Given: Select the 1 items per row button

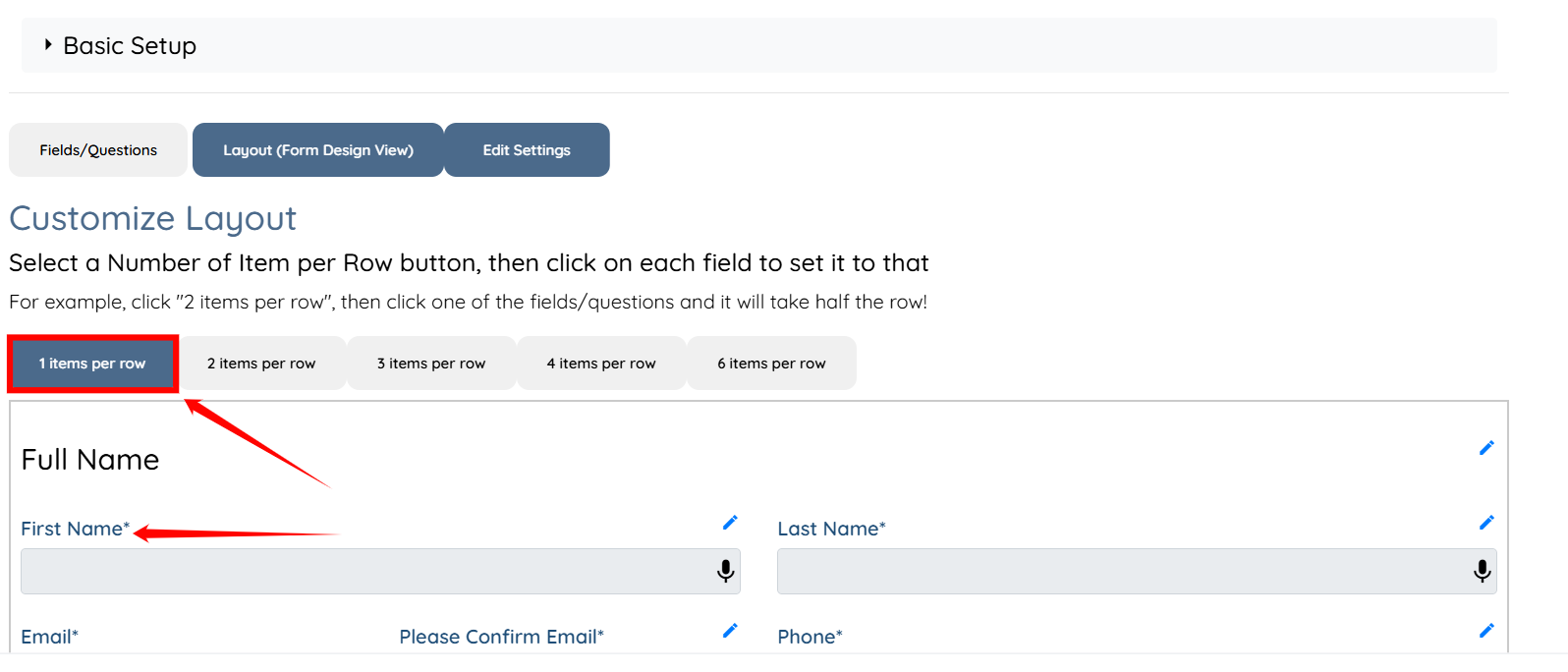Looking at the screenshot, I should pyautogui.click(x=92, y=364).
